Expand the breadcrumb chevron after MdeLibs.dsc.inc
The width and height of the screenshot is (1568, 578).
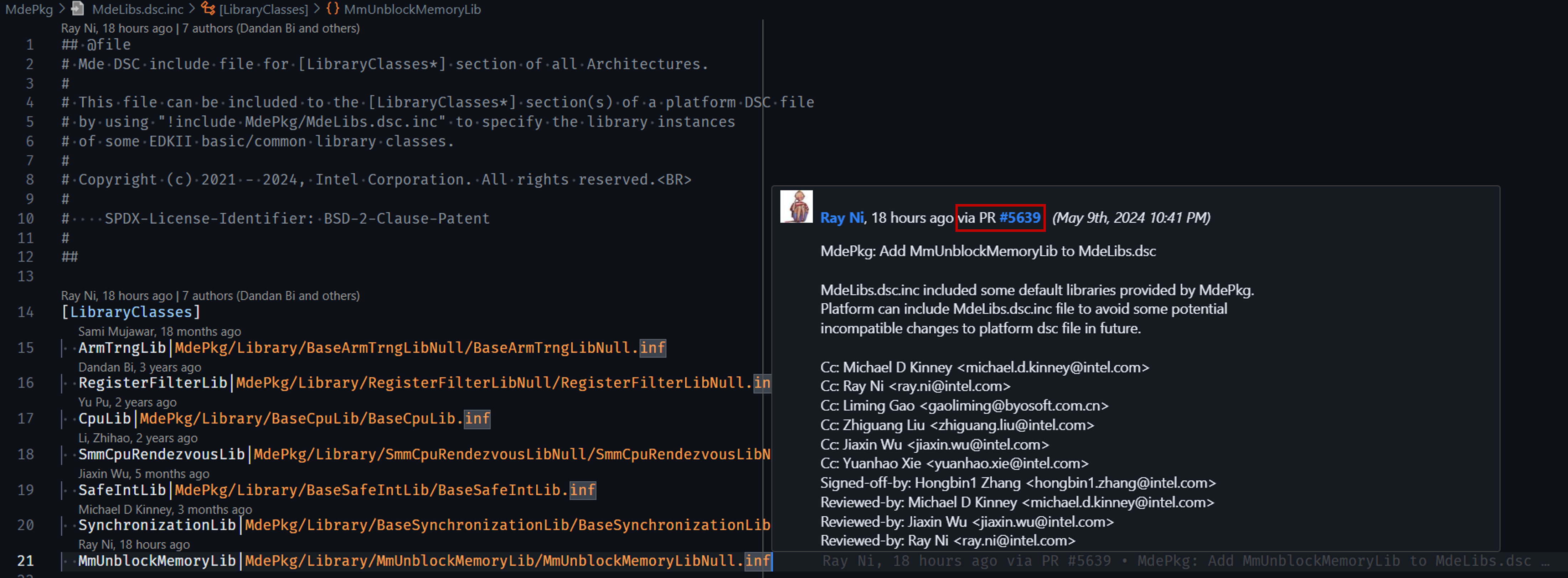[x=192, y=9]
